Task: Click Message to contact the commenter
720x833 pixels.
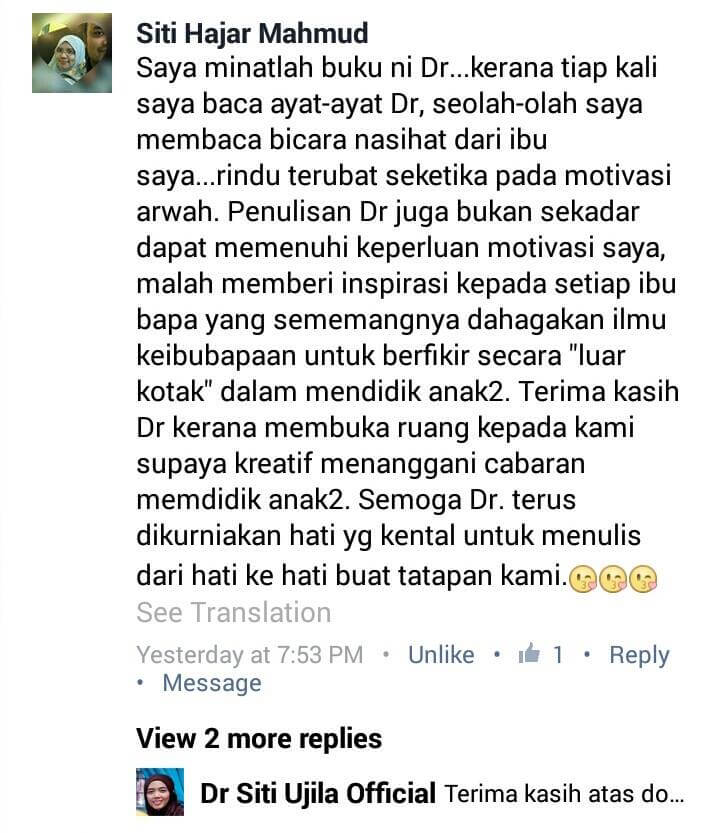Action: coord(212,683)
